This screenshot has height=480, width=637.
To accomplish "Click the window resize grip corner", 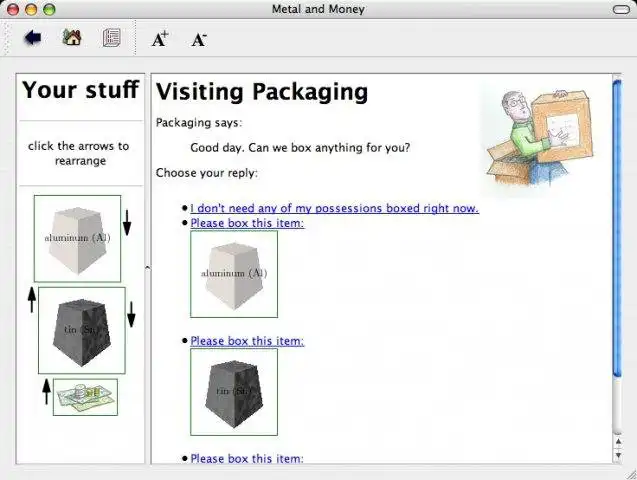I will 631,474.
